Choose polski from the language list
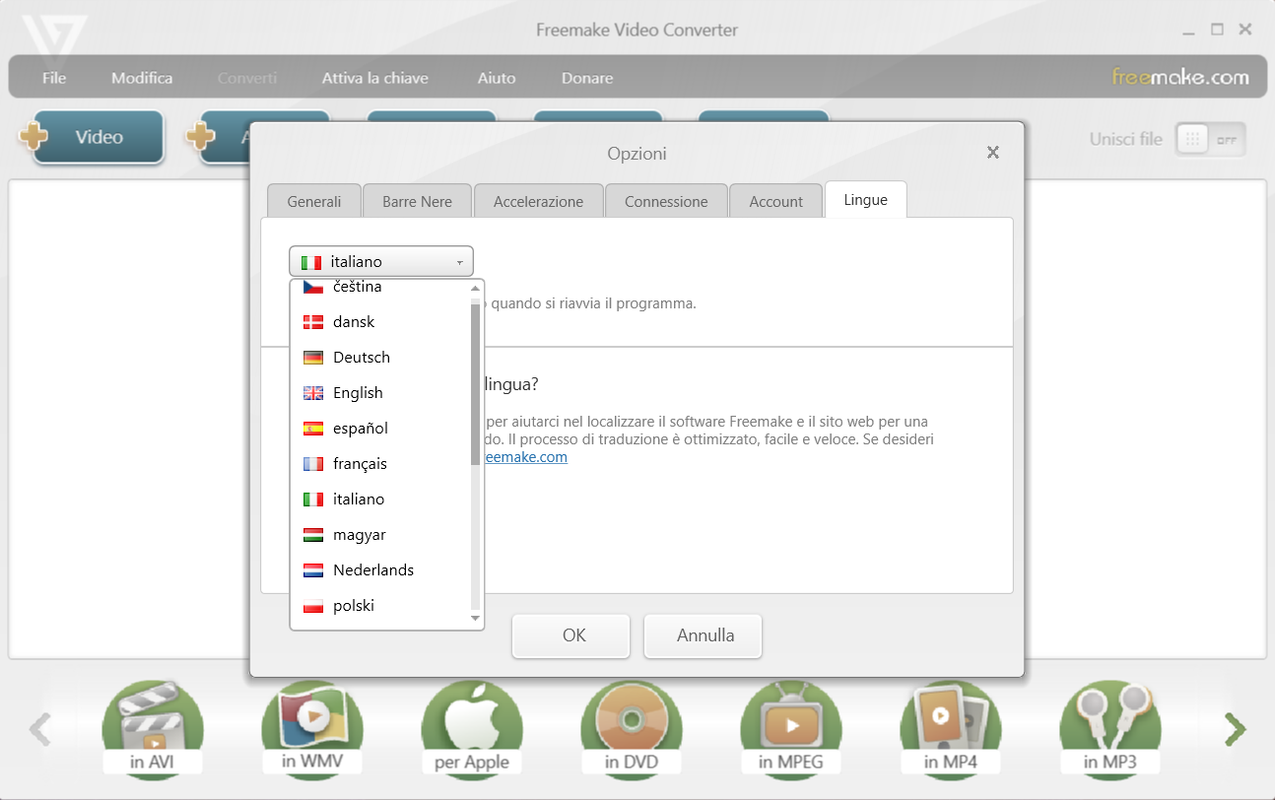The width and height of the screenshot is (1275, 800). (x=380, y=606)
